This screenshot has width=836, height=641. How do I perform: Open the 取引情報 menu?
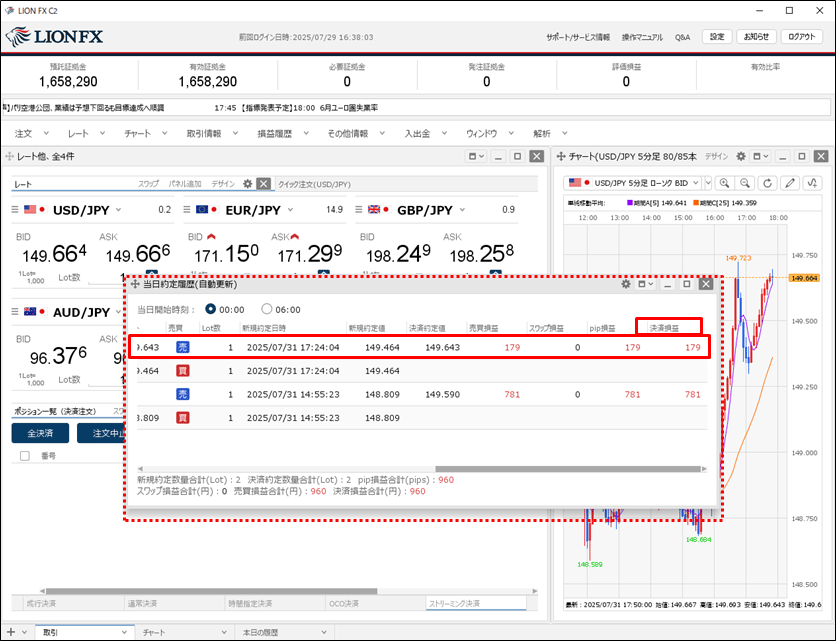[211, 133]
